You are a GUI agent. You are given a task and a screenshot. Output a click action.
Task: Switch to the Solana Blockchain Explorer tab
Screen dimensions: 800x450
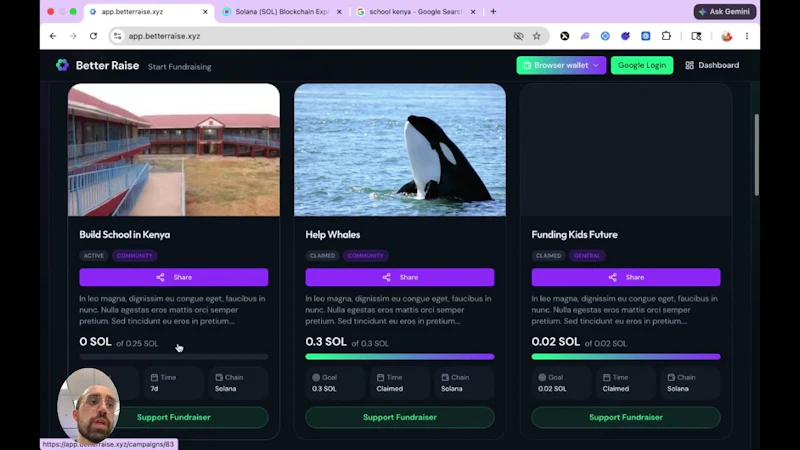coord(282,11)
